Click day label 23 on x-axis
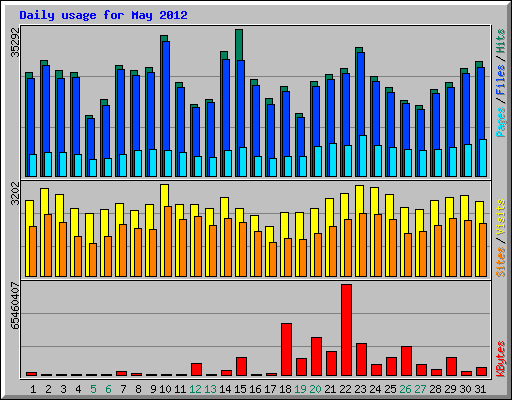 tap(360, 389)
